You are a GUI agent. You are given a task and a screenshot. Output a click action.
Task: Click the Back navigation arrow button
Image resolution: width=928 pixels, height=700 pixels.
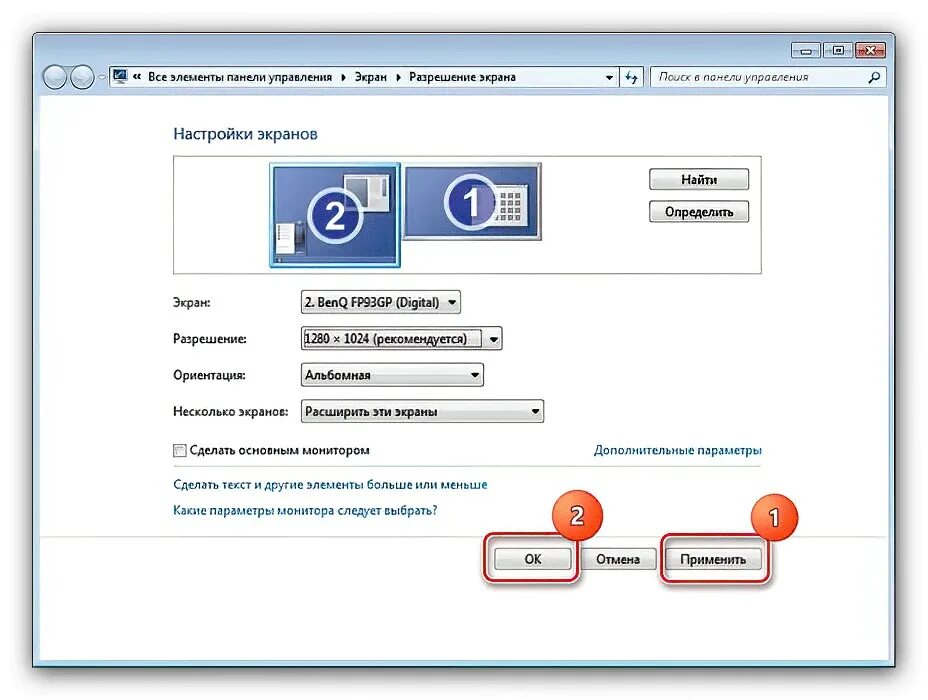[x=54, y=77]
